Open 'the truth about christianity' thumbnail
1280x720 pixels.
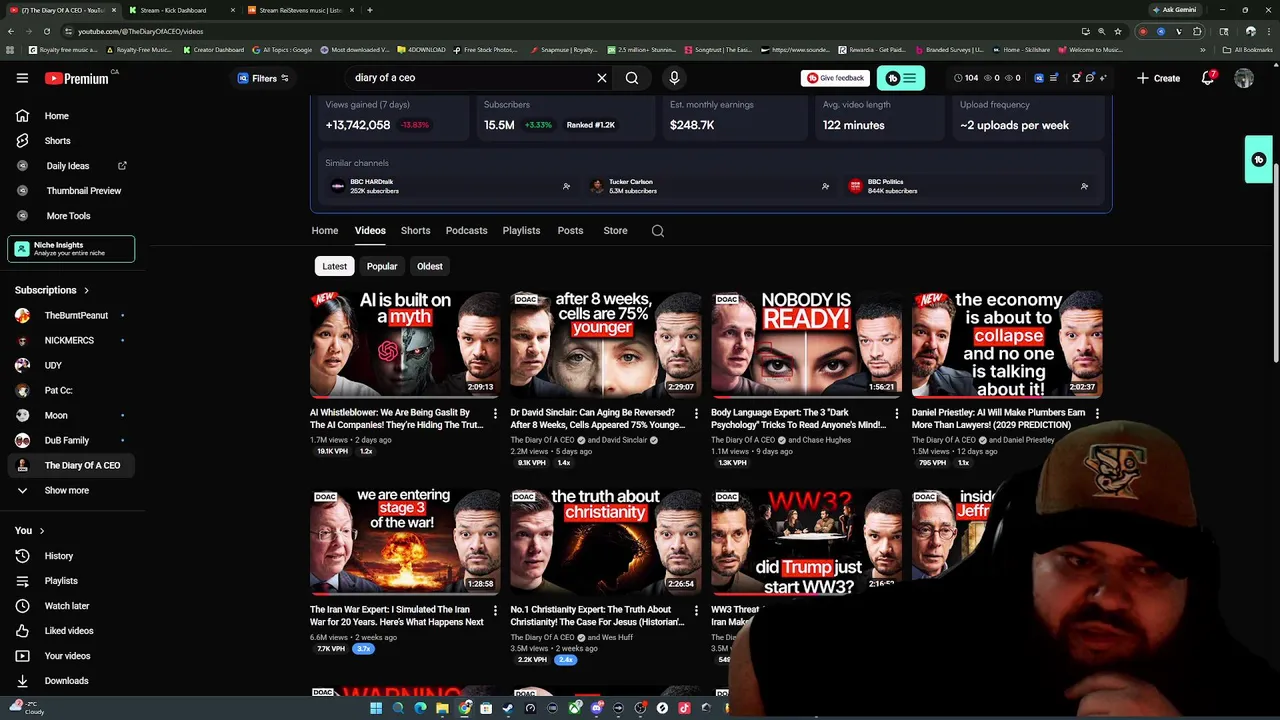click(606, 541)
